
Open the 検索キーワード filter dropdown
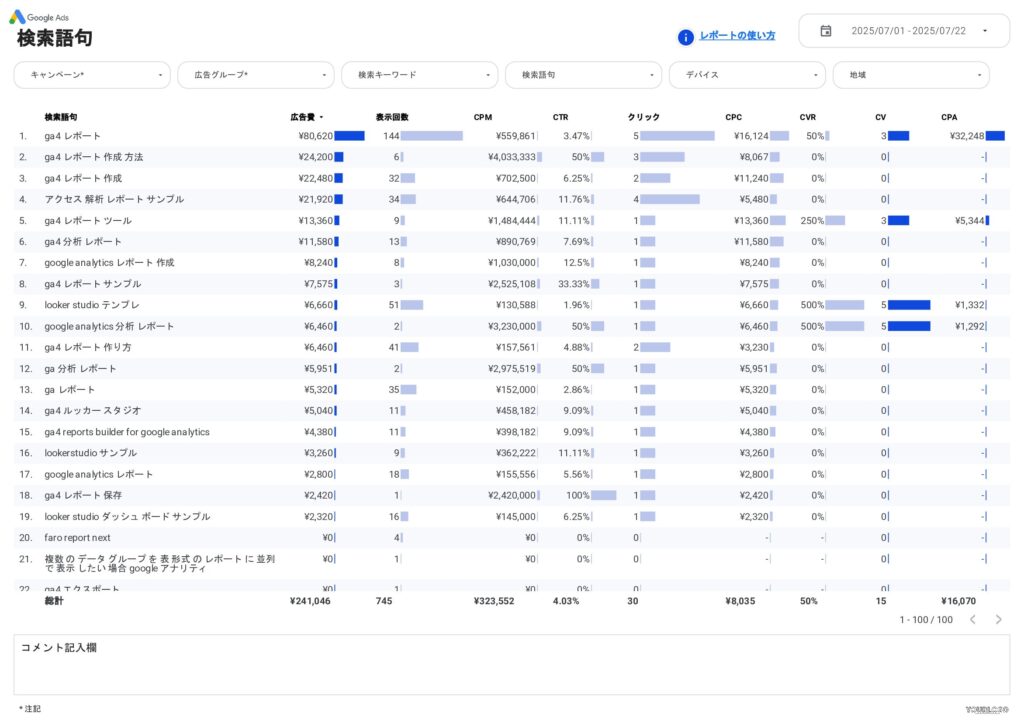[x=419, y=74]
